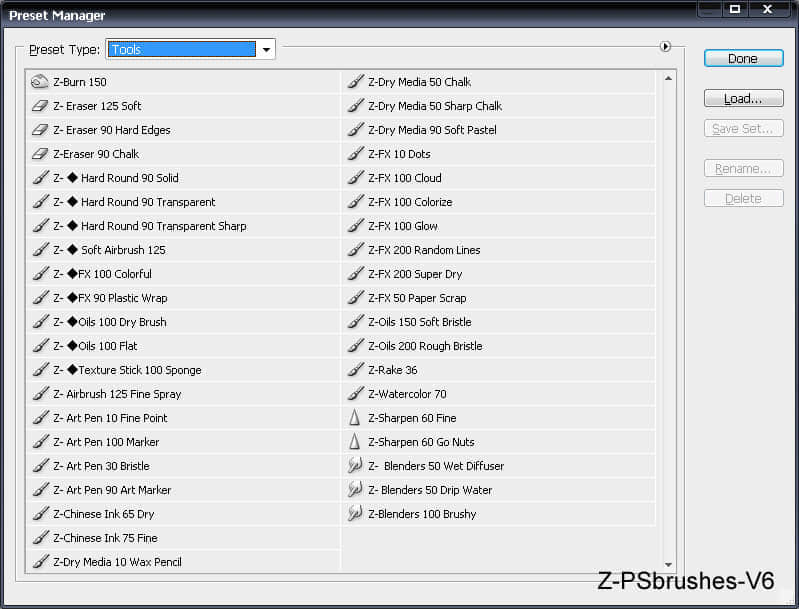Click brush icon for Airbrush 125 Fine Spray
Screen dimensions: 799x609
point(41,393)
